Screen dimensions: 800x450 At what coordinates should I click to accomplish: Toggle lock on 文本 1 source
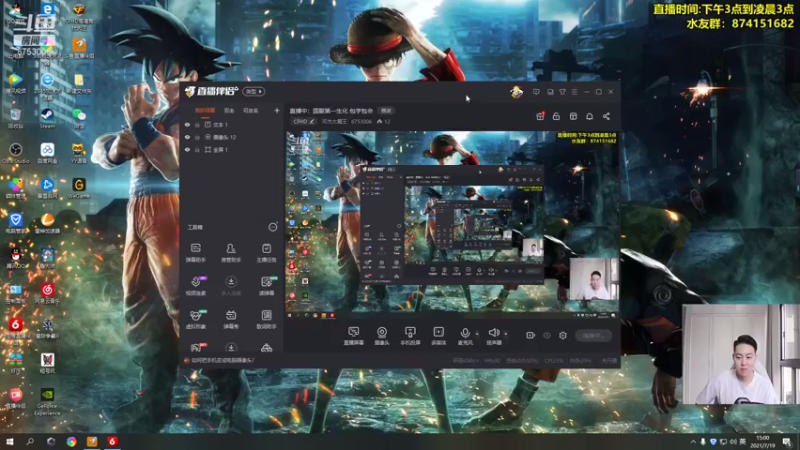pos(197,125)
